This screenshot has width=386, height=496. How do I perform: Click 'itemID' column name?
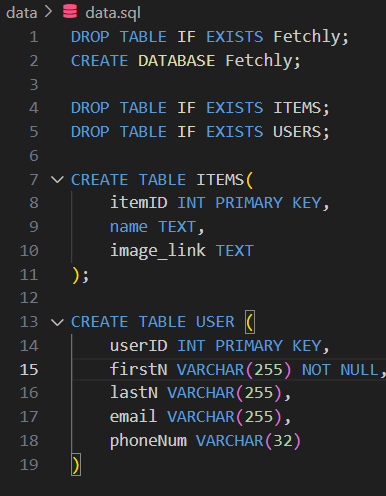tap(139, 203)
